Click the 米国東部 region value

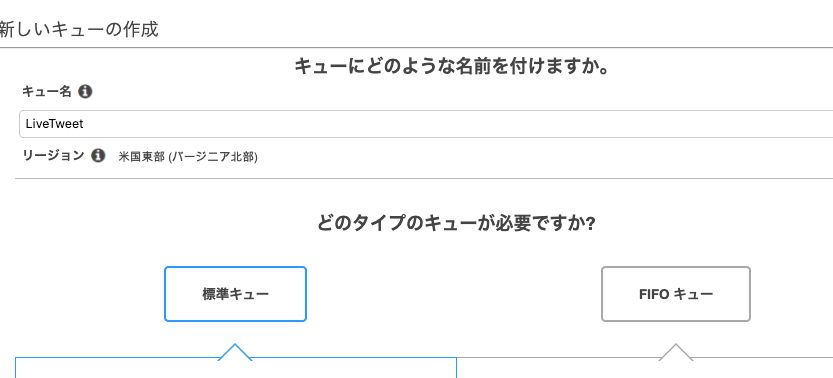click(141, 158)
